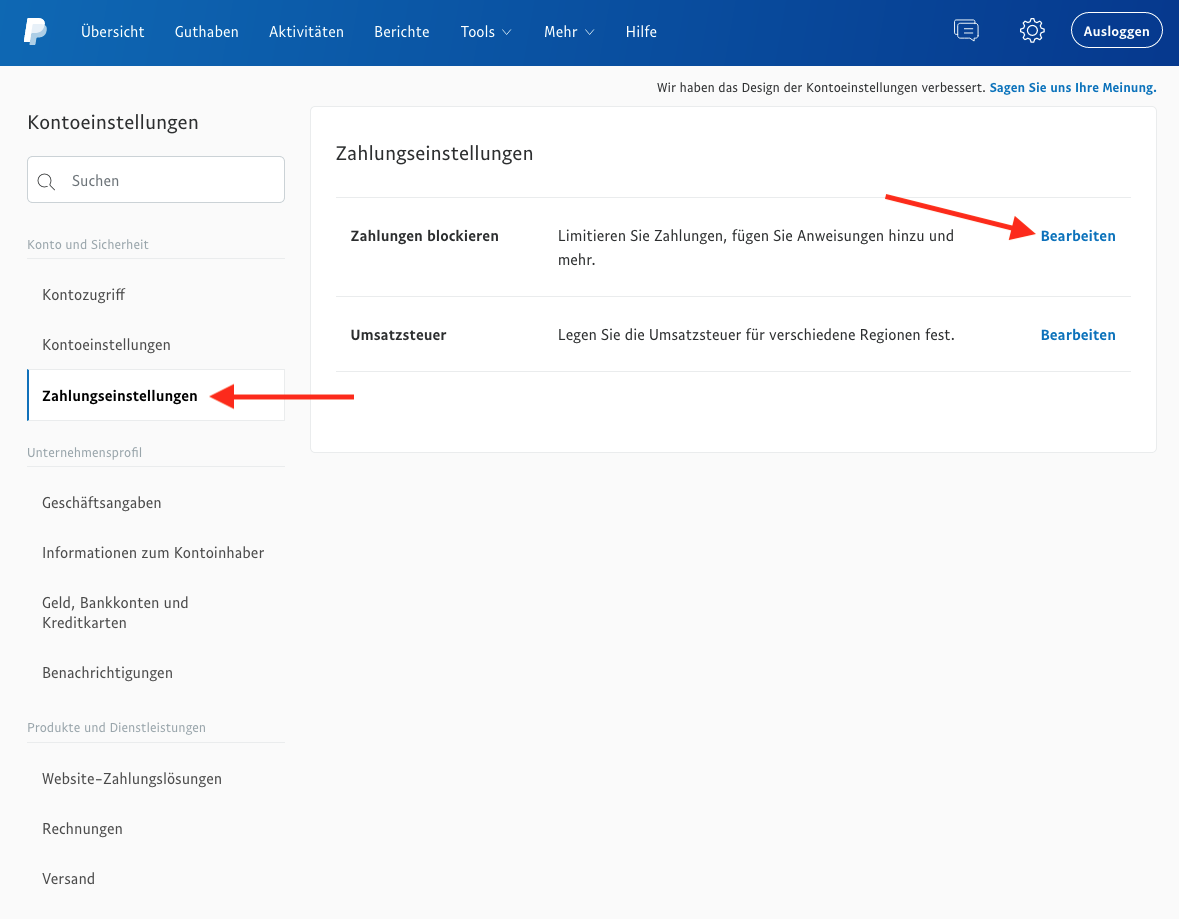Viewport: 1179px width, 919px height.
Task: Click Bearbeiten next to Zahlungen blockieren
Action: click(x=1078, y=235)
